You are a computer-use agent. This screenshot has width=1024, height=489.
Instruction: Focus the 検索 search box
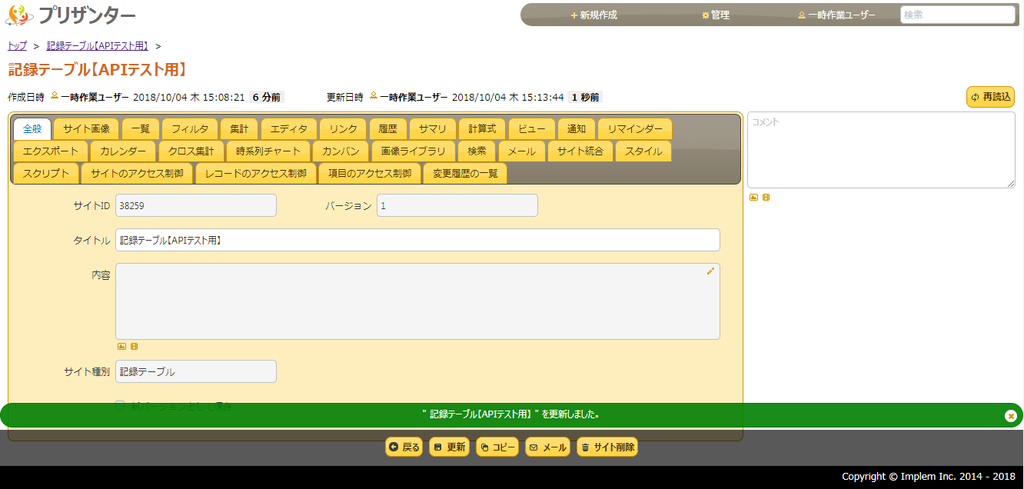click(957, 14)
